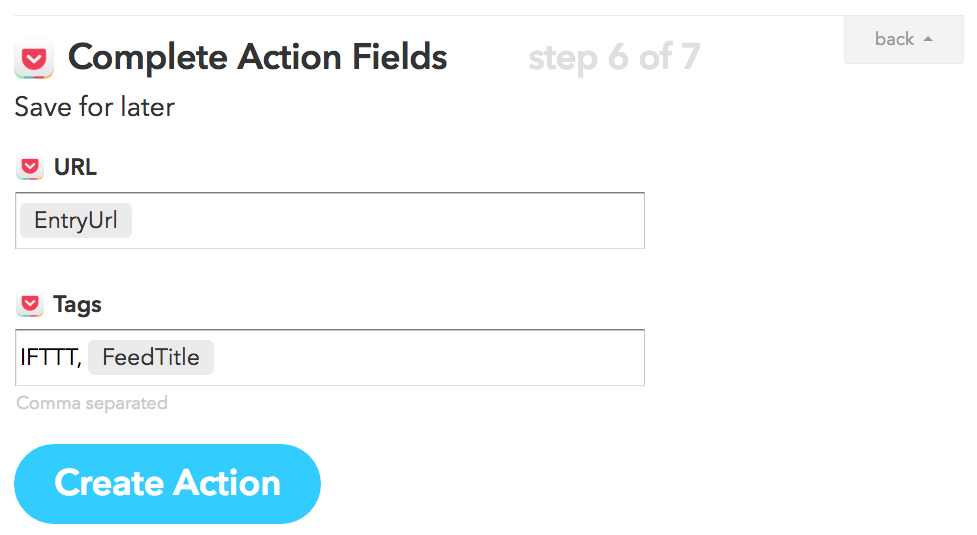Viewport: 977px width, 535px height.
Task: Click the word 'back' on the button
Action: coord(894,39)
